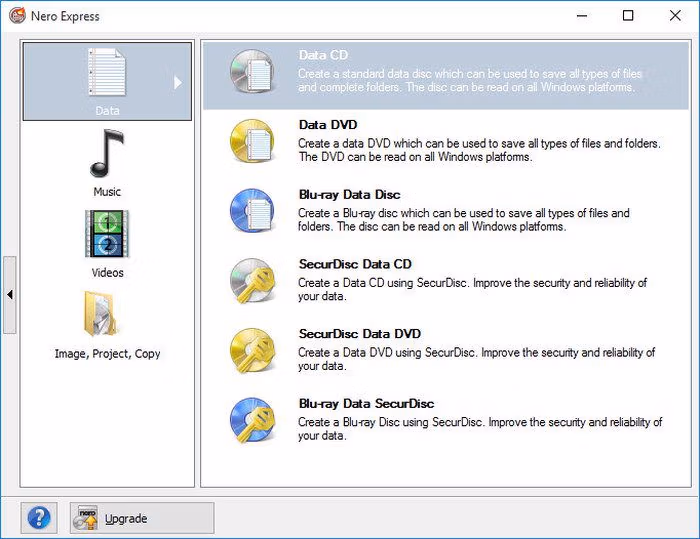Expand the side panel with left arrow handle
This screenshot has height=539, width=700.
pos(9,295)
